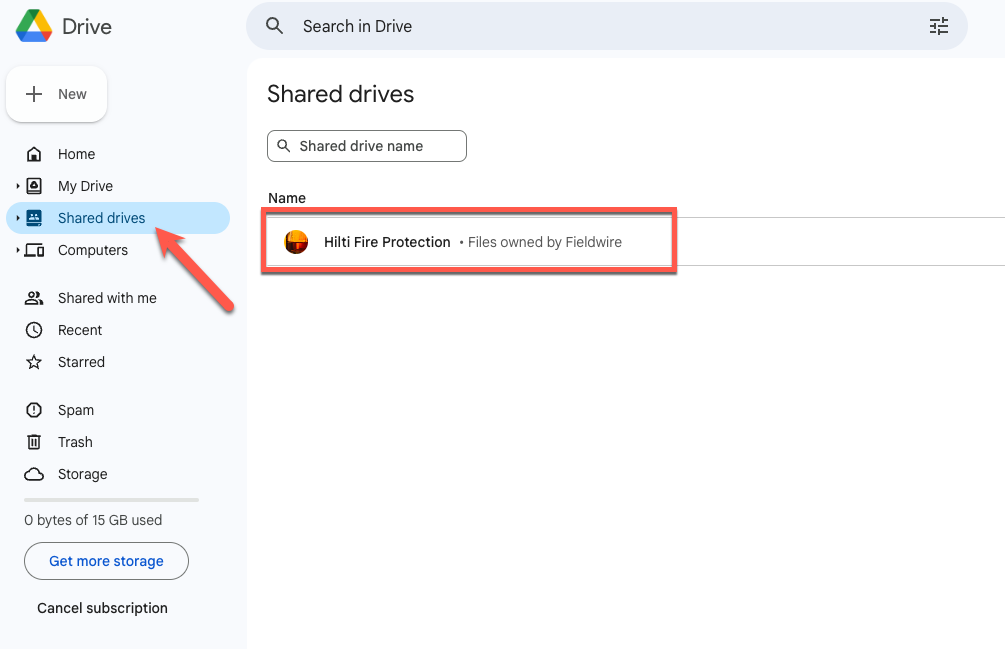
Task: Focus the Shared drive name filter field
Action: point(367,146)
